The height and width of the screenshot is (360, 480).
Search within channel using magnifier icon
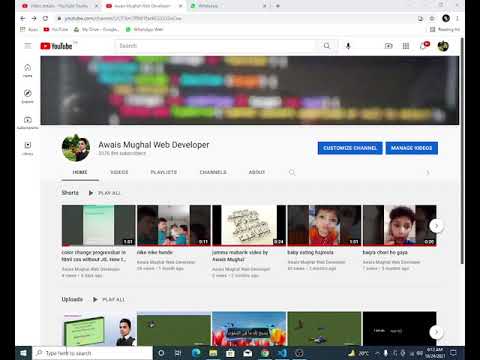point(292,172)
